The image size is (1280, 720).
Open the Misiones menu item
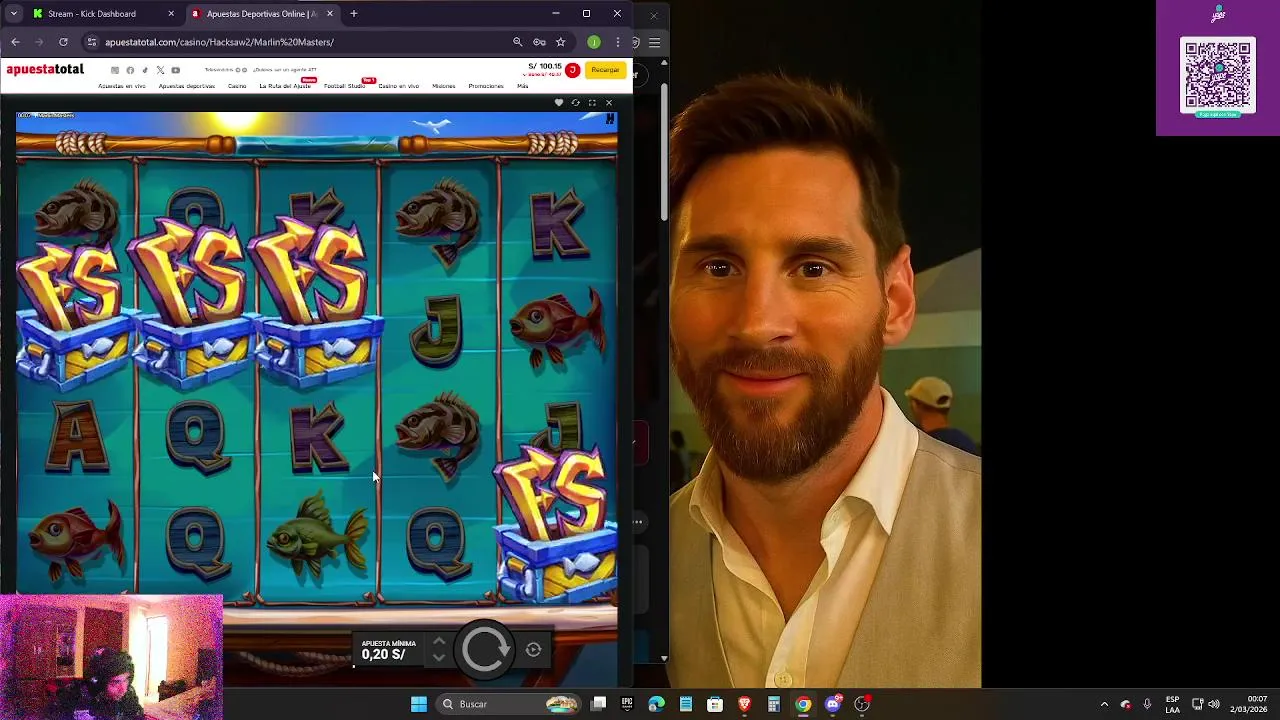[444, 86]
